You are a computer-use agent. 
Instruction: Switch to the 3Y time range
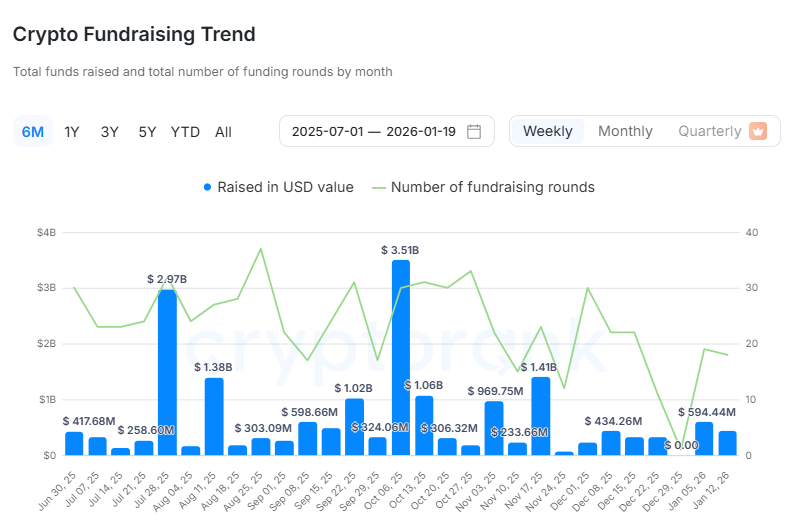point(110,132)
